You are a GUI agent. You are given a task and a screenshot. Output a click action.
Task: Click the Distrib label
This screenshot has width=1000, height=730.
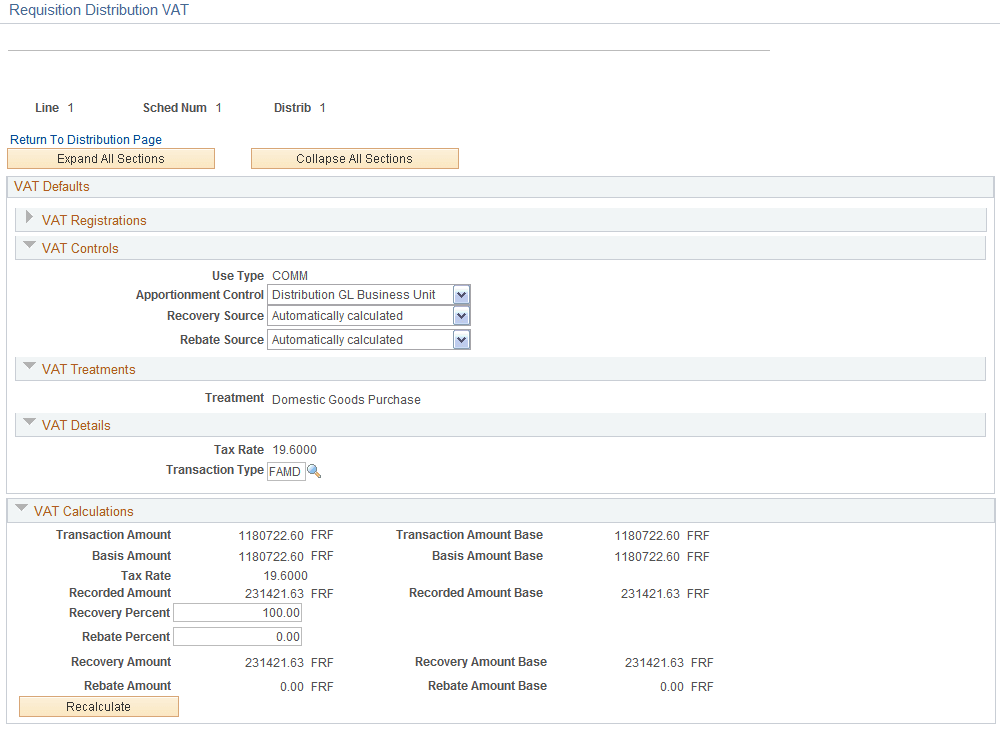click(292, 108)
